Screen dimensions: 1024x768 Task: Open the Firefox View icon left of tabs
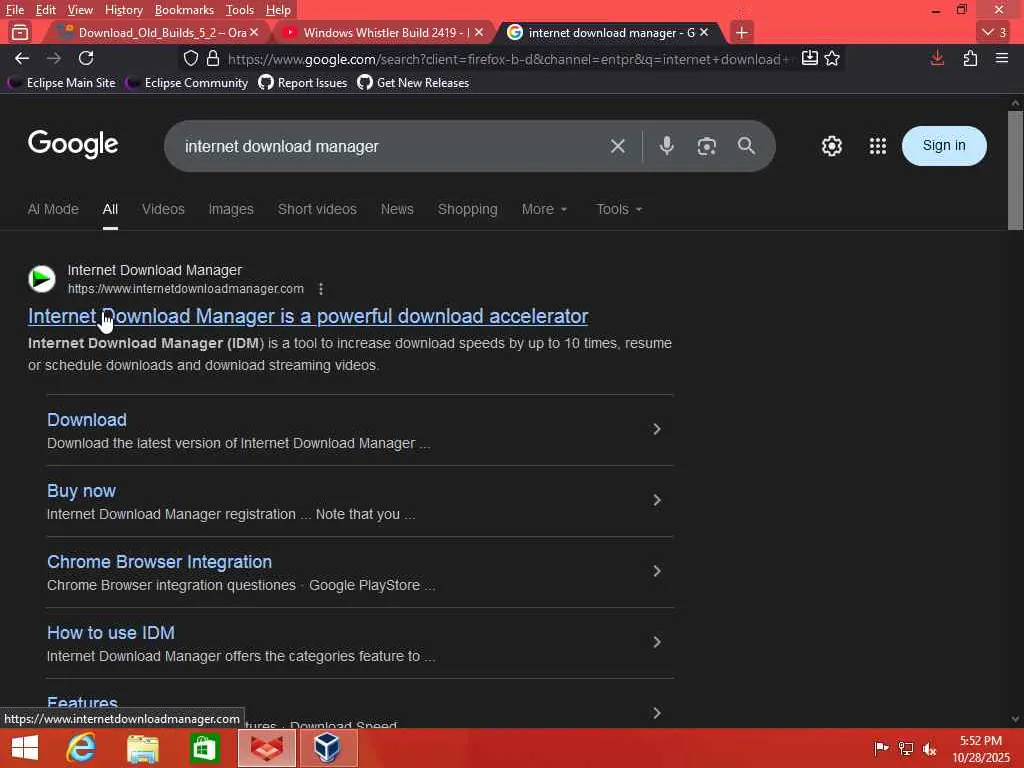click(x=20, y=32)
